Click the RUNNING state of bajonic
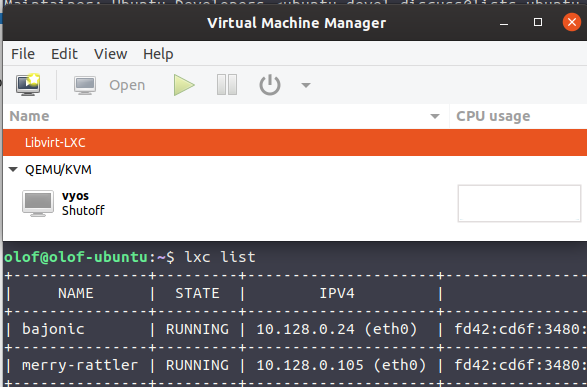Viewport: 587px width, 387px height. [197, 329]
